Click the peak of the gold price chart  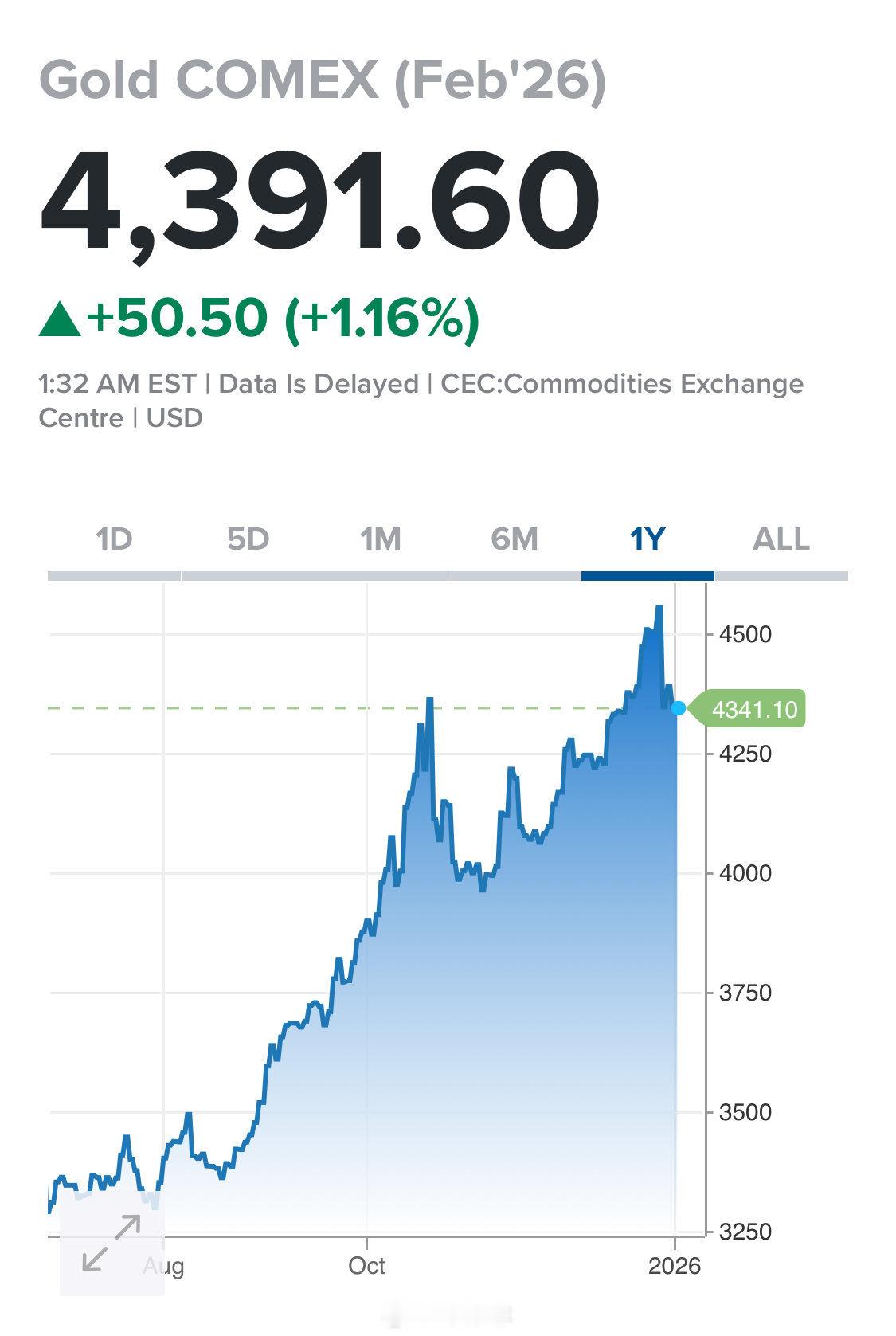tap(659, 605)
